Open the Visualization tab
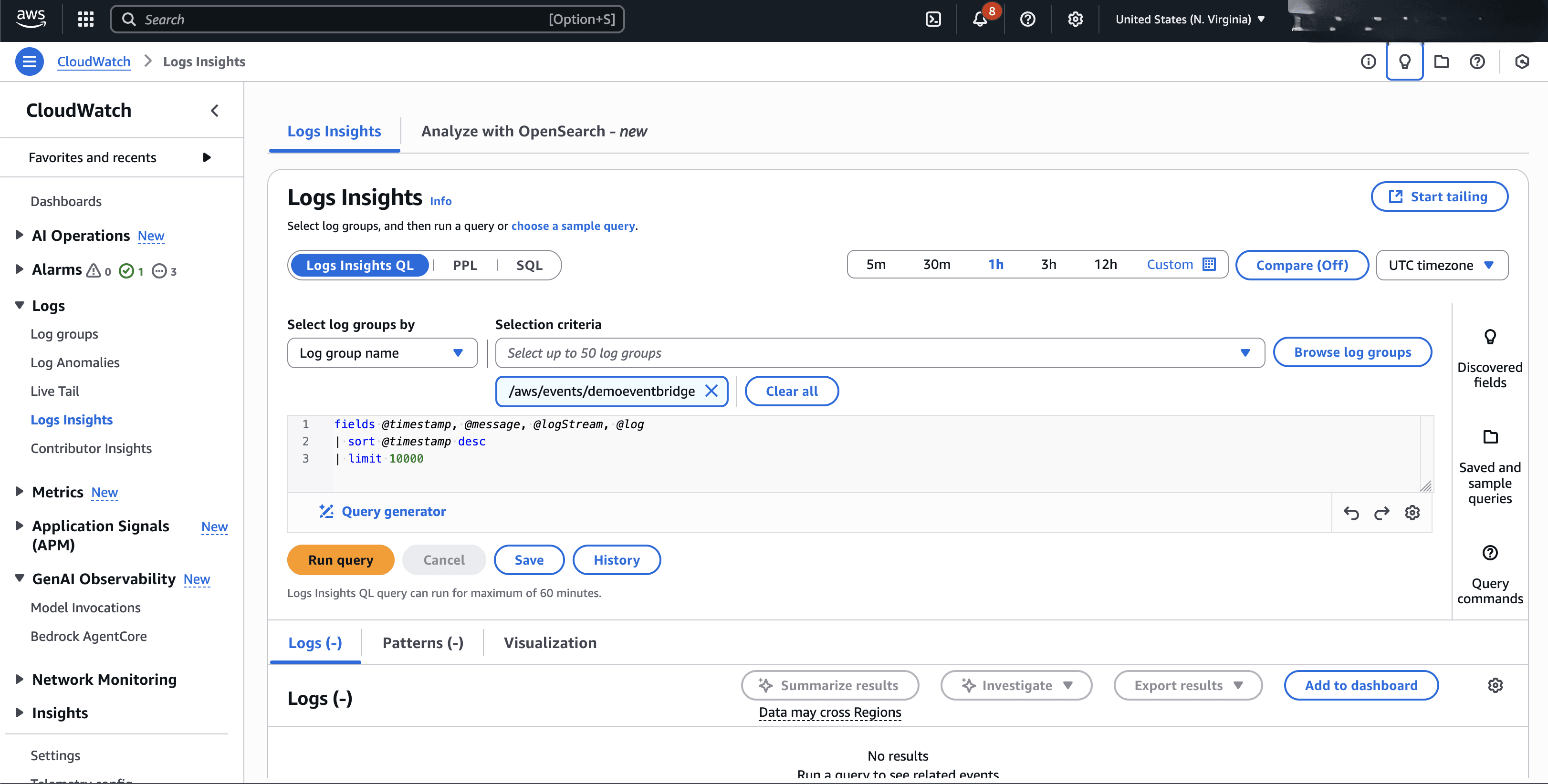Image resolution: width=1548 pixels, height=784 pixels. pos(549,642)
